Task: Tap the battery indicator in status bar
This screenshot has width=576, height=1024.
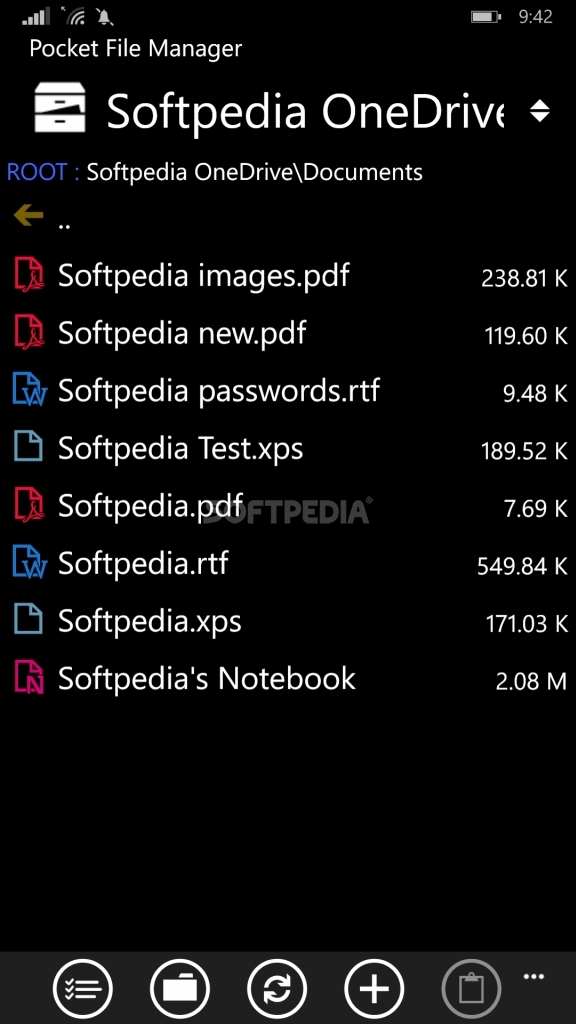Action: coord(486,17)
